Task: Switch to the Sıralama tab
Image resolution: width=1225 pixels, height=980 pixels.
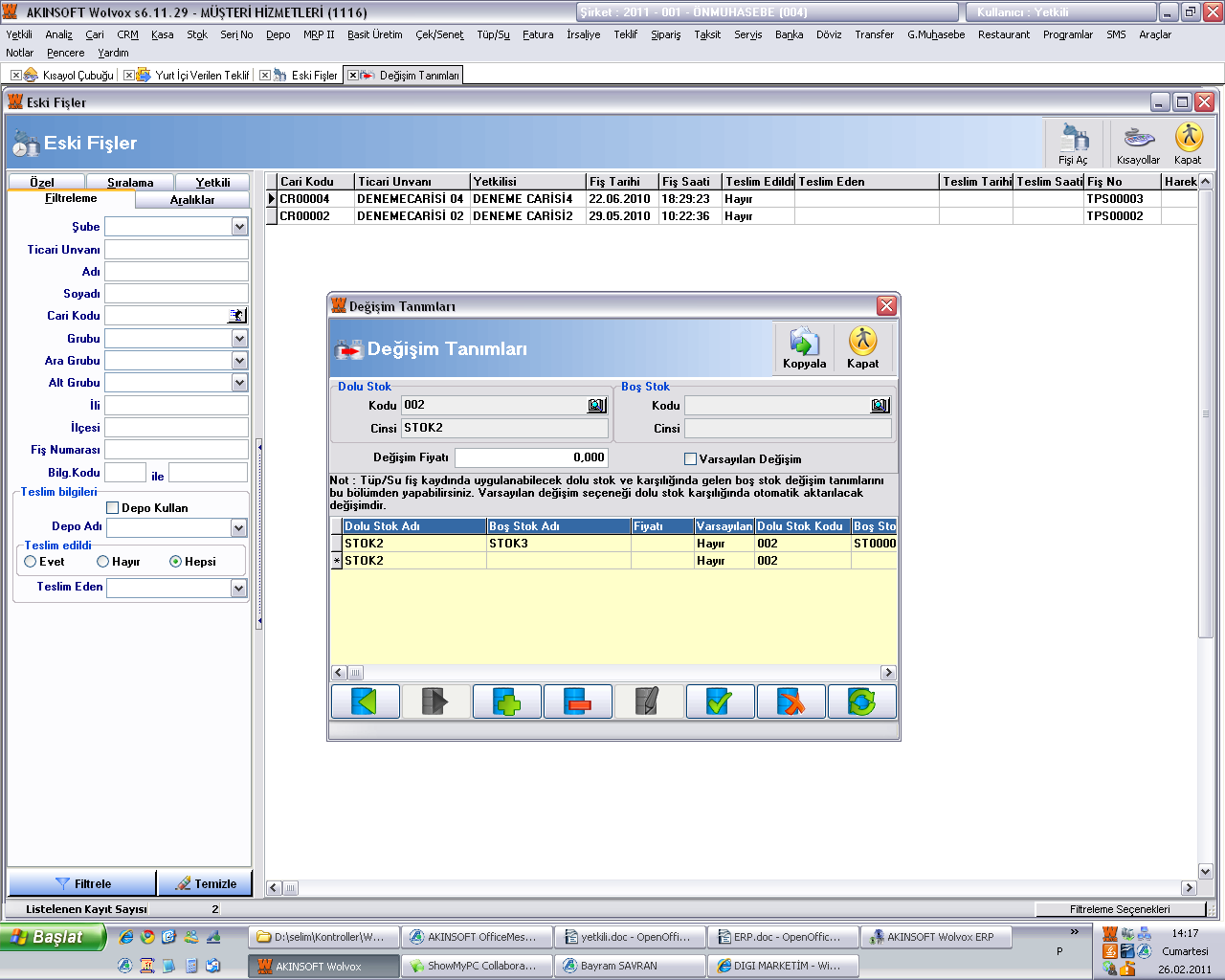Action: coord(130,182)
